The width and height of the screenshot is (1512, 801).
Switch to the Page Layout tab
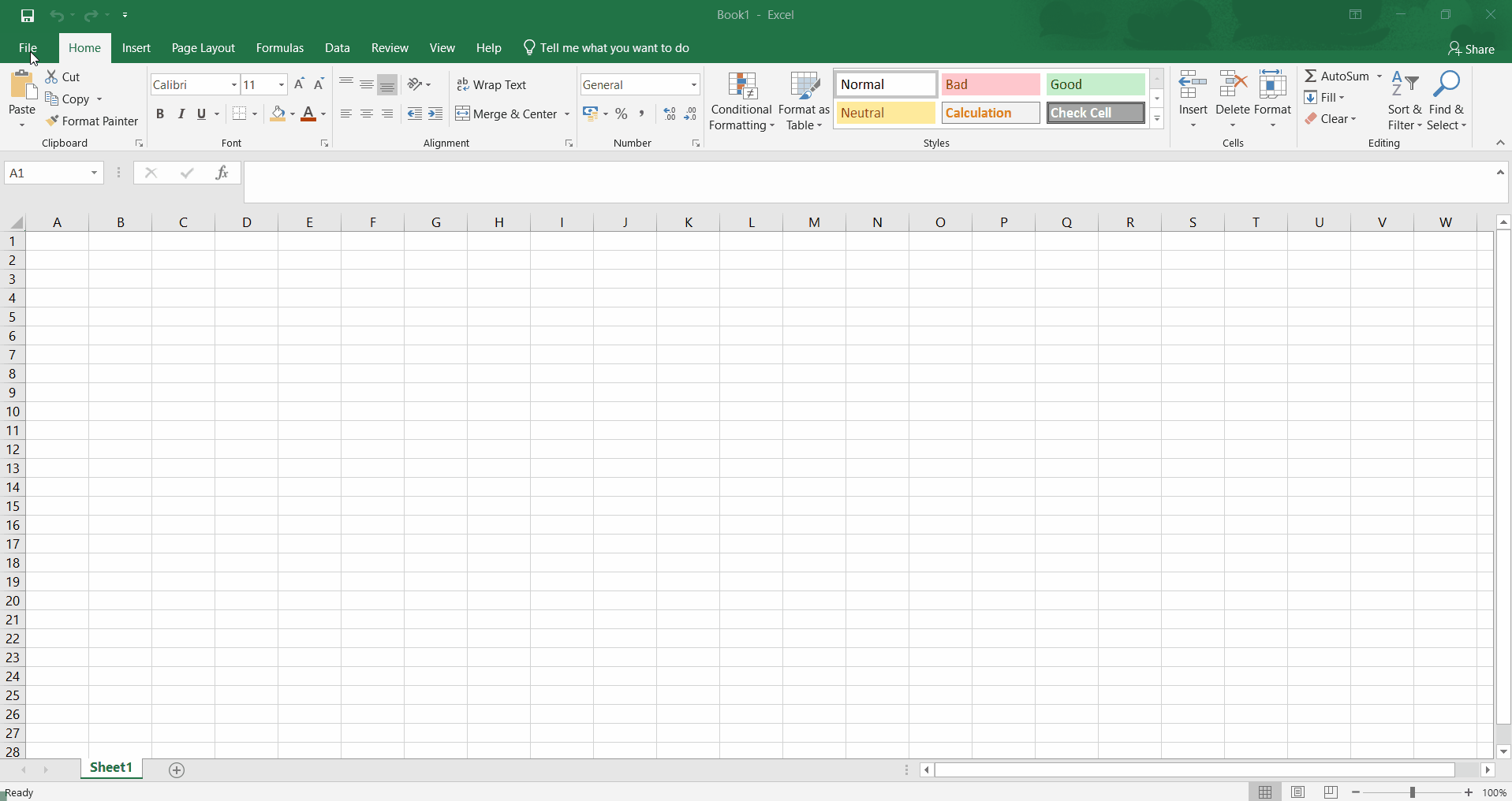tap(203, 48)
